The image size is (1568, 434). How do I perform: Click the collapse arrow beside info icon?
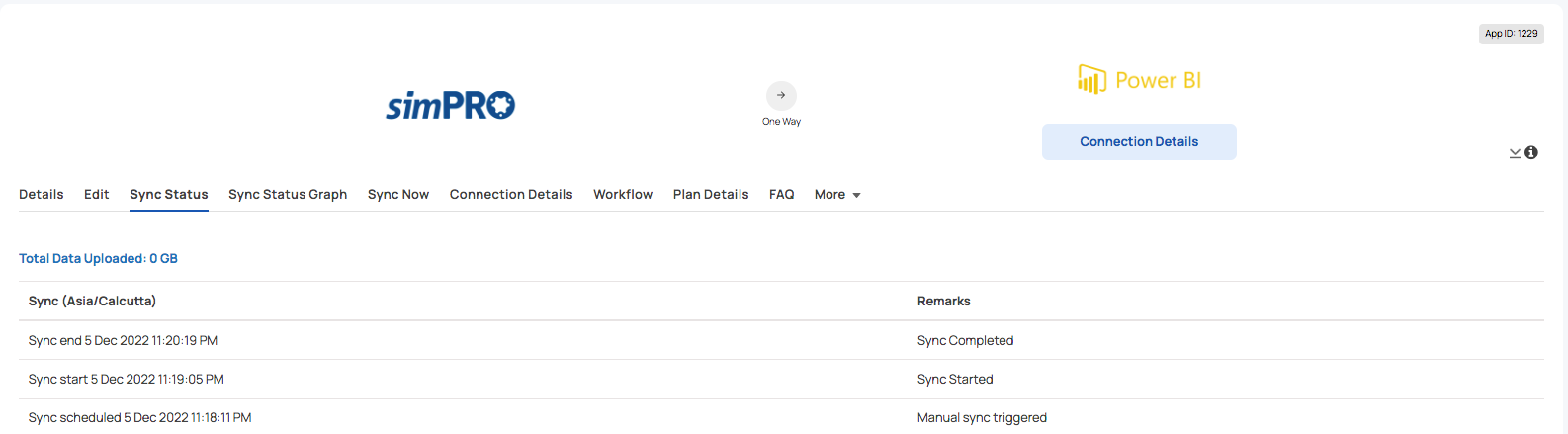(1515, 153)
